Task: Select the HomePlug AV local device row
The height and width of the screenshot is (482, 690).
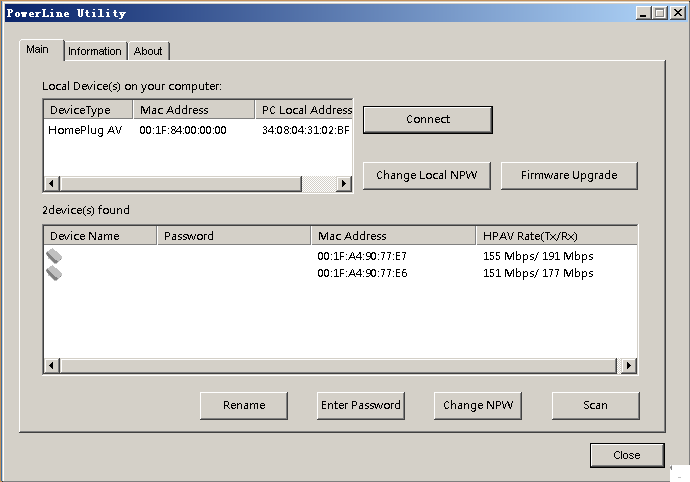Action: click(198, 130)
